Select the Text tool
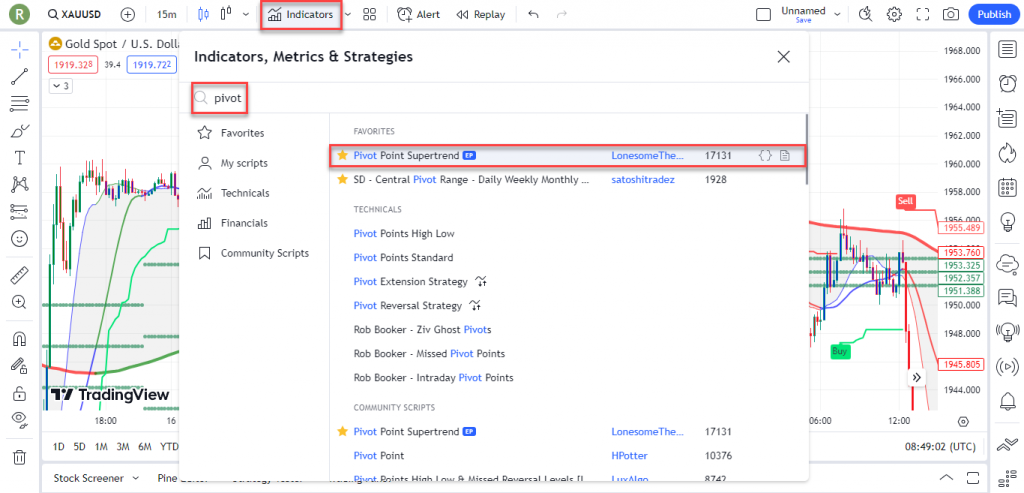The height and width of the screenshot is (493, 1024). click(x=20, y=158)
